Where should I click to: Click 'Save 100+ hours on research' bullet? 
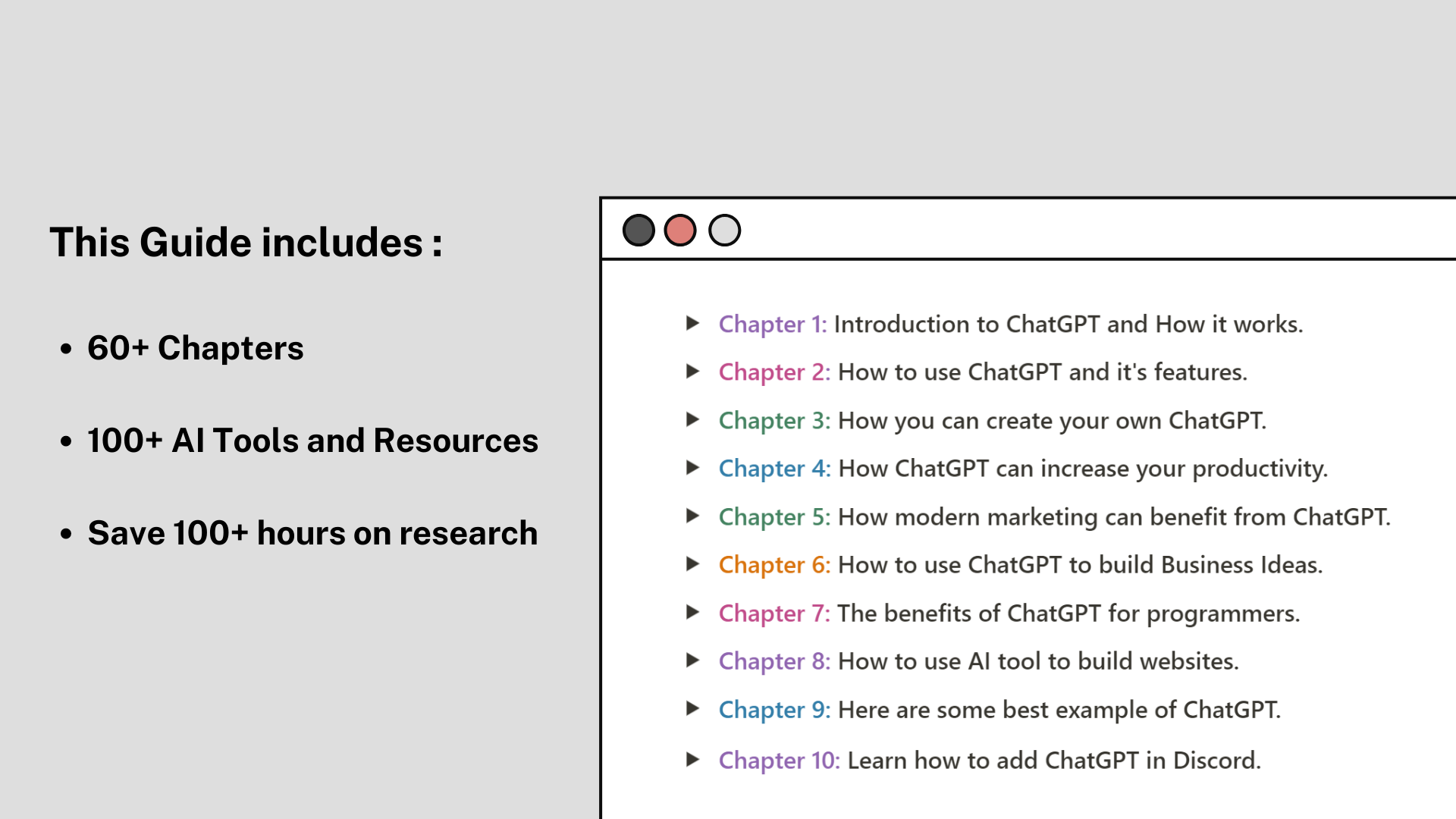(x=312, y=533)
